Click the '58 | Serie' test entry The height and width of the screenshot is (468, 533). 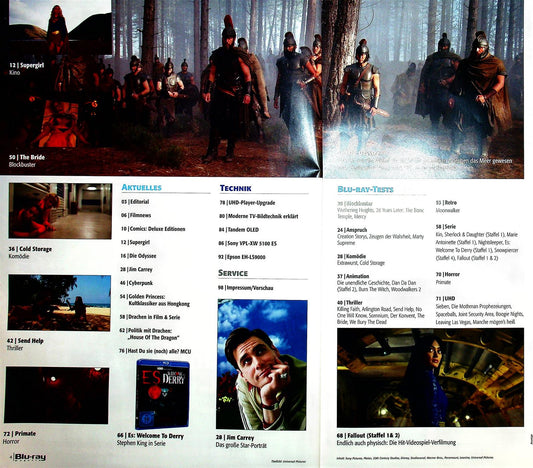coord(446,227)
